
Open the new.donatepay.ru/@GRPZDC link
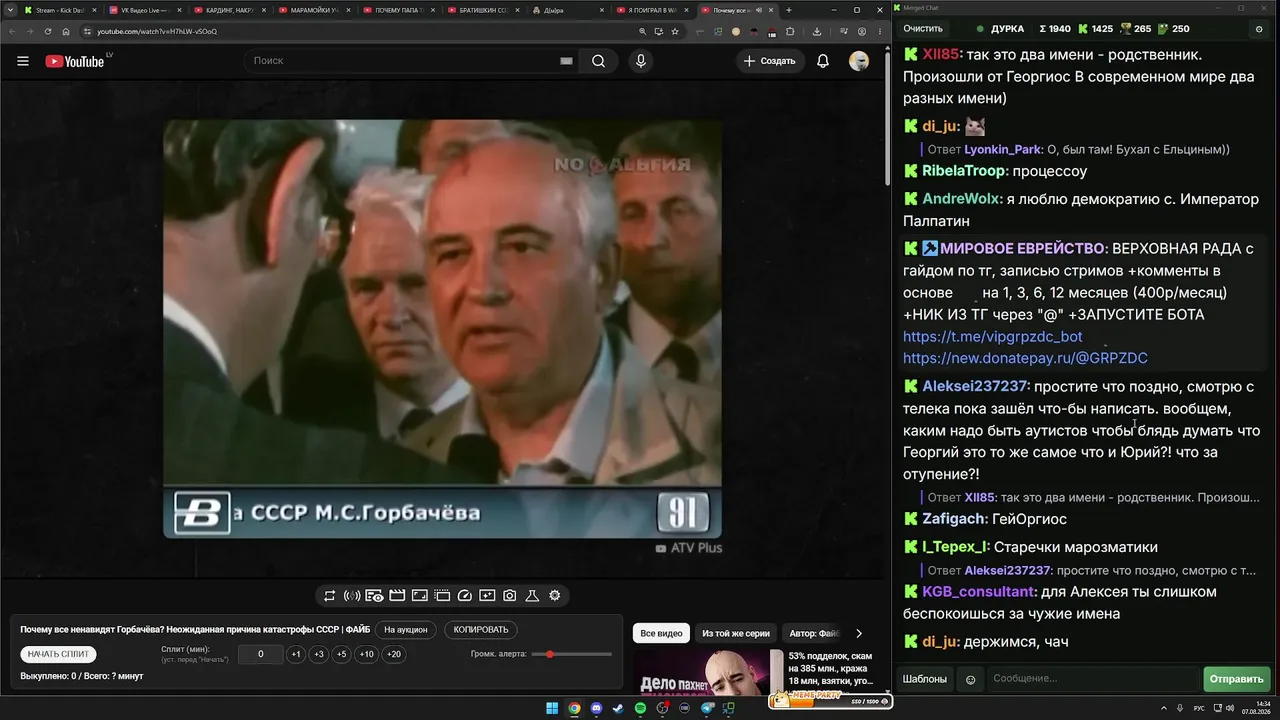[1025, 358]
